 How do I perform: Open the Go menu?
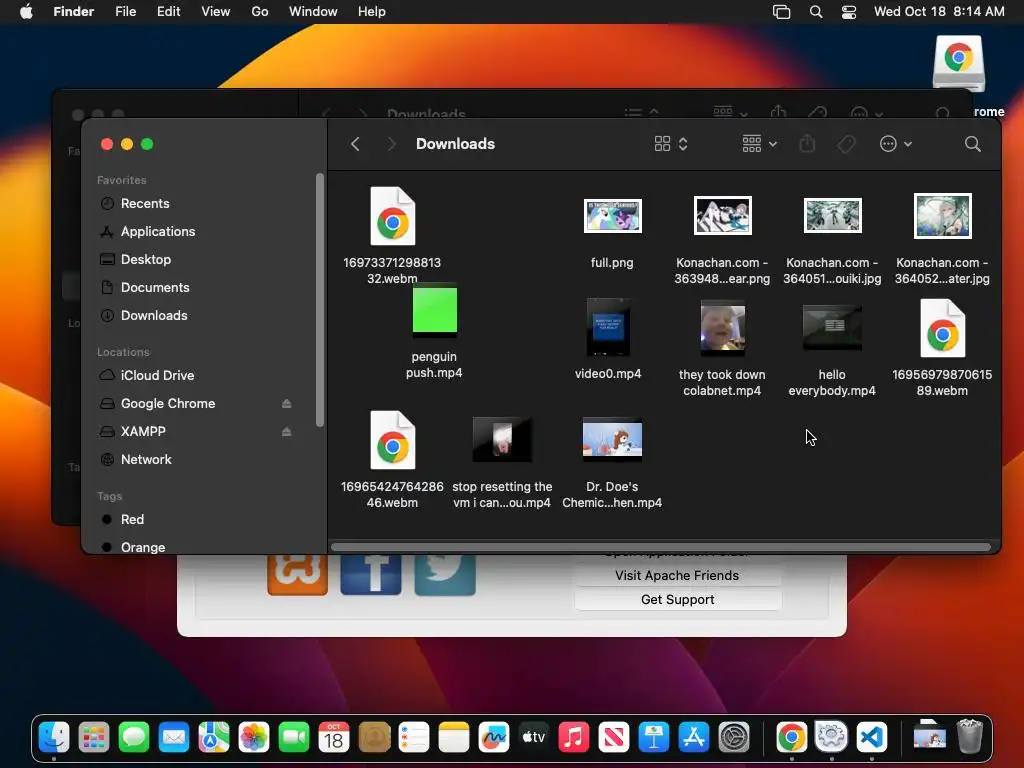(x=260, y=12)
